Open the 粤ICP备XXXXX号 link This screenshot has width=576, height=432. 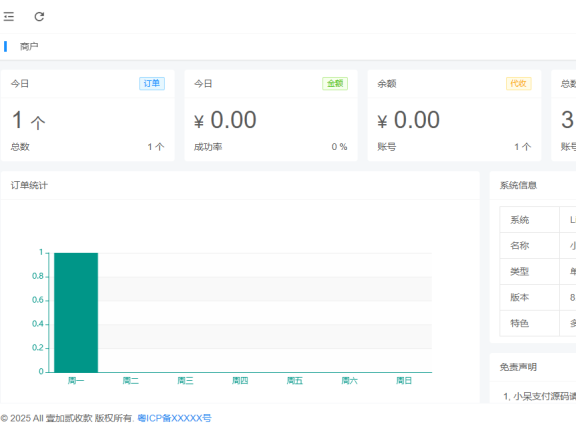pyautogui.click(x=174, y=418)
